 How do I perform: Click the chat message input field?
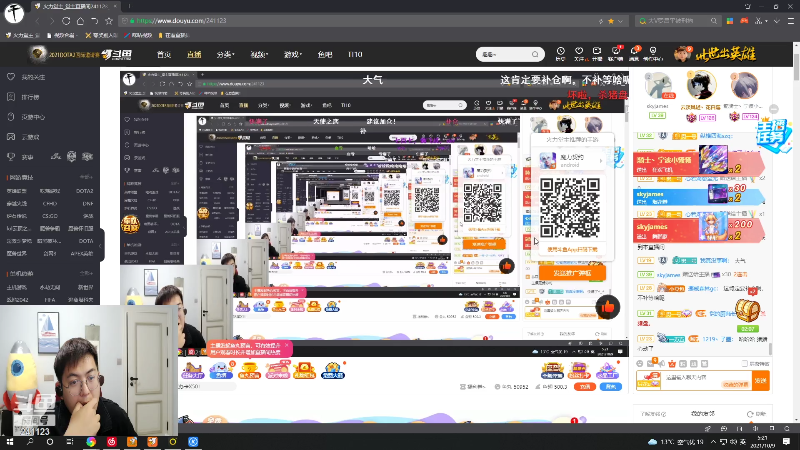pyautogui.click(x=707, y=381)
